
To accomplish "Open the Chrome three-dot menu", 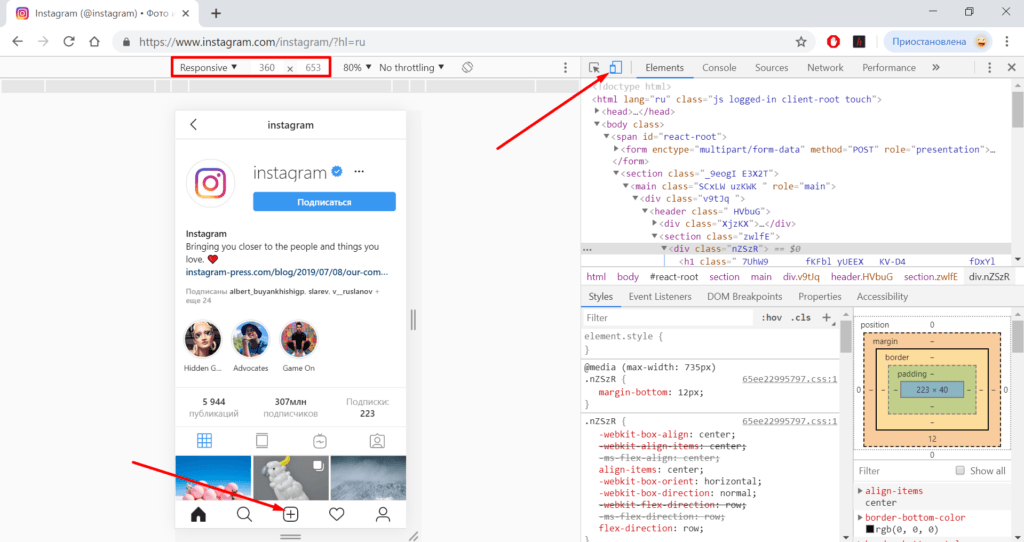I will (1007, 42).
